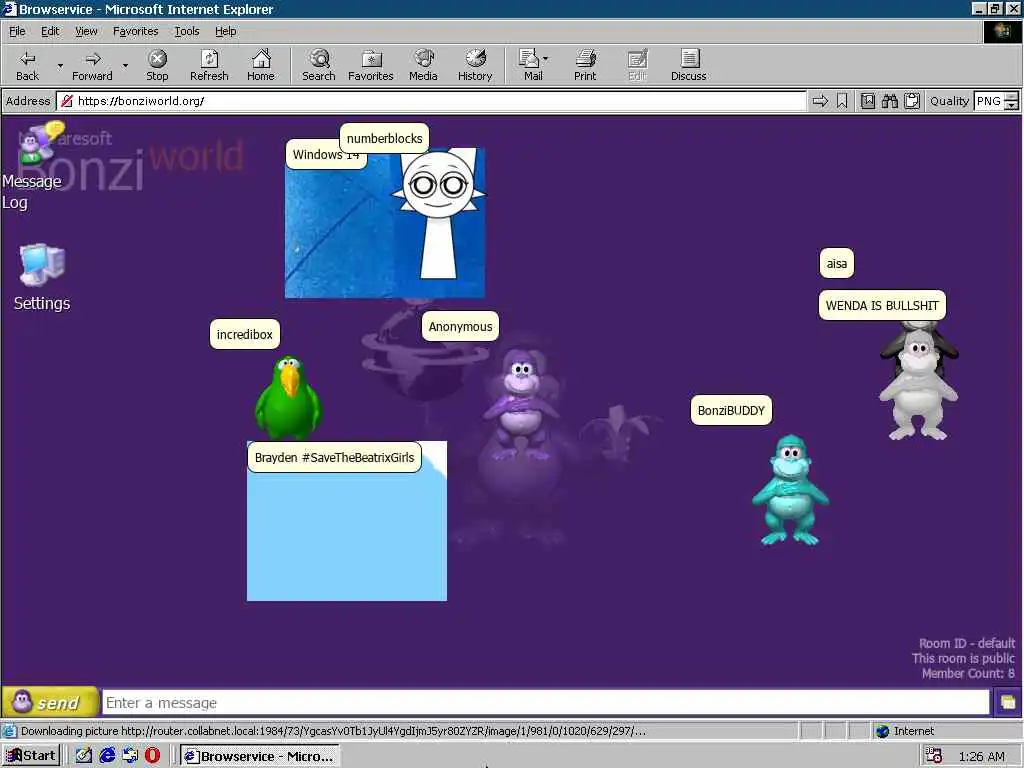Click the Internet zone status indicator
The image size is (1024, 768).
[905, 731]
